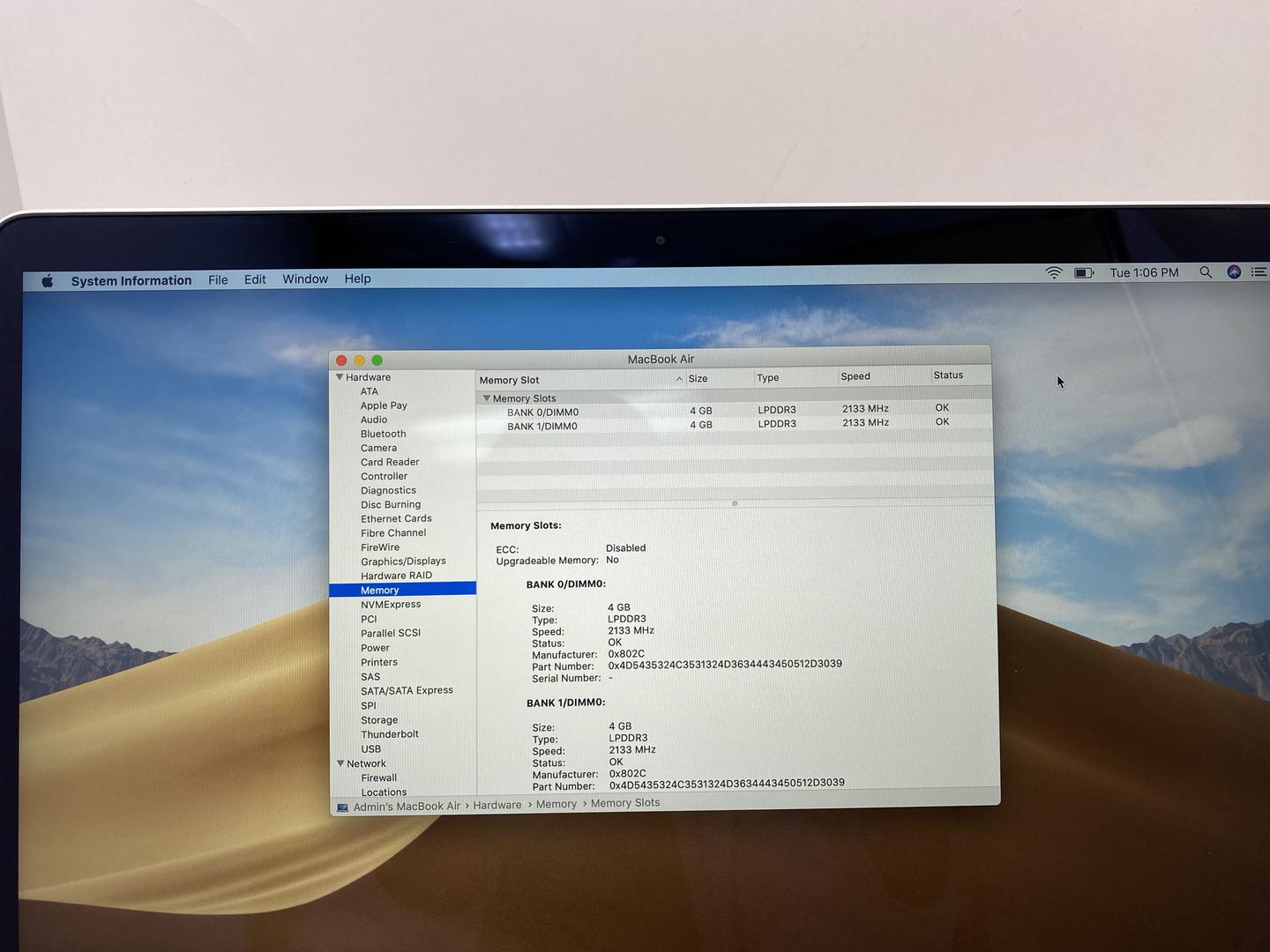Select Disc Burning in the sidebar
Image resolution: width=1270 pixels, height=952 pixels.
(391, 504)
